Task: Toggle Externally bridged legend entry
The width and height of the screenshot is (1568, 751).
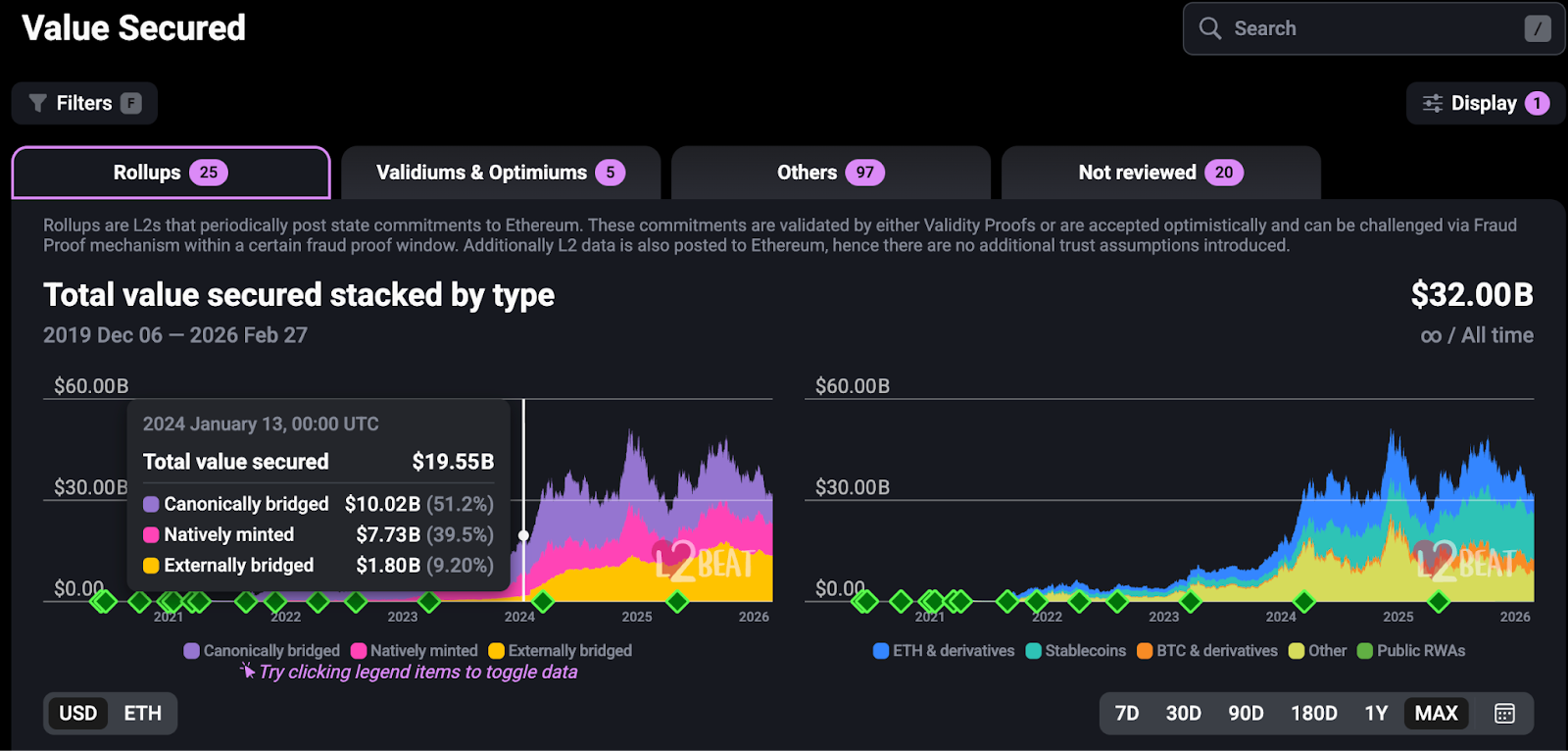Action: pos(561,650)
